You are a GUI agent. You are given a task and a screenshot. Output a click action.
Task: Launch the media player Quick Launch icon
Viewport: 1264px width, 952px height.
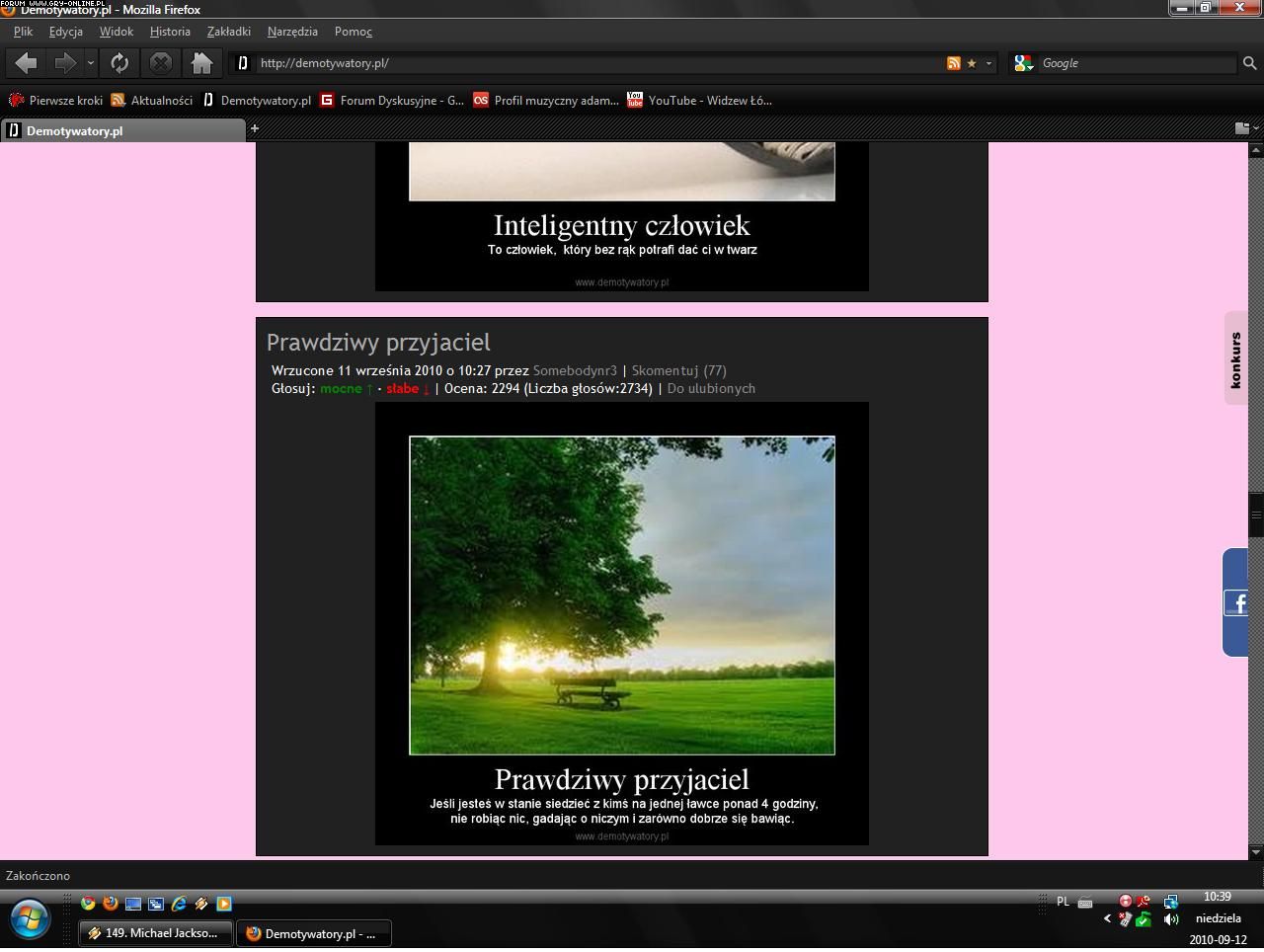click(x=224, y=904)
